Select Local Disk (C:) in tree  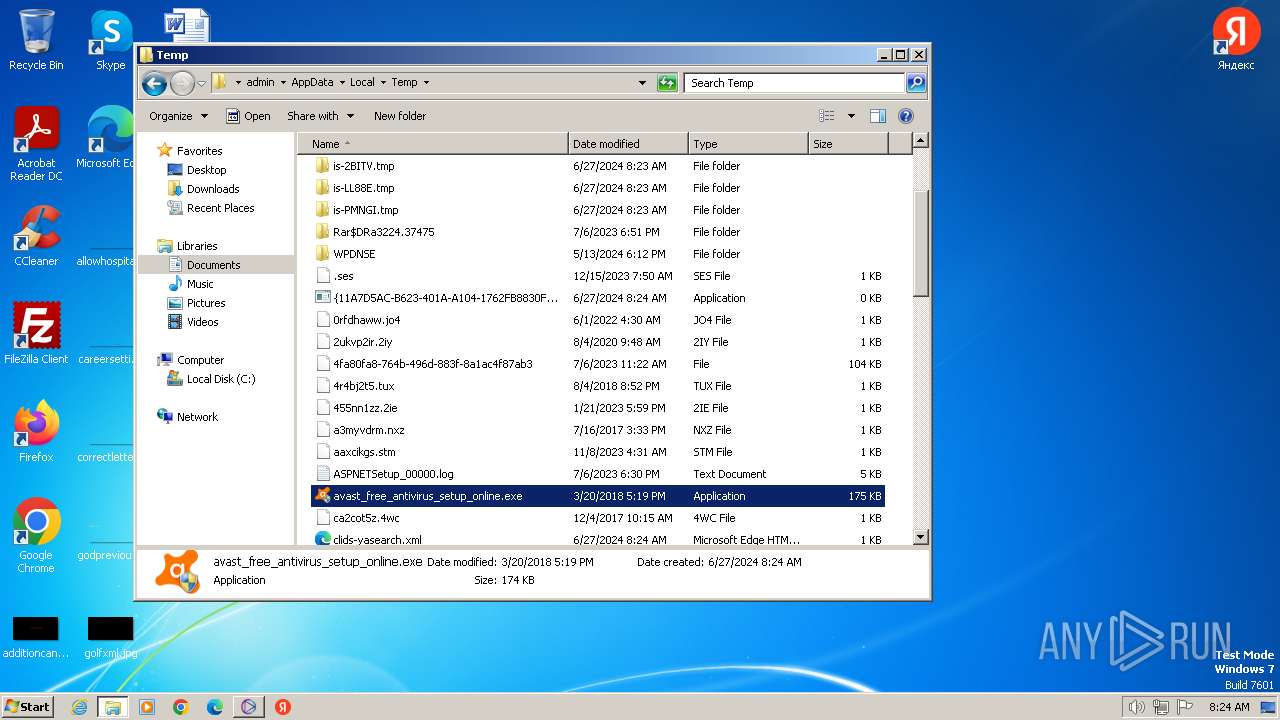(220, 379)
